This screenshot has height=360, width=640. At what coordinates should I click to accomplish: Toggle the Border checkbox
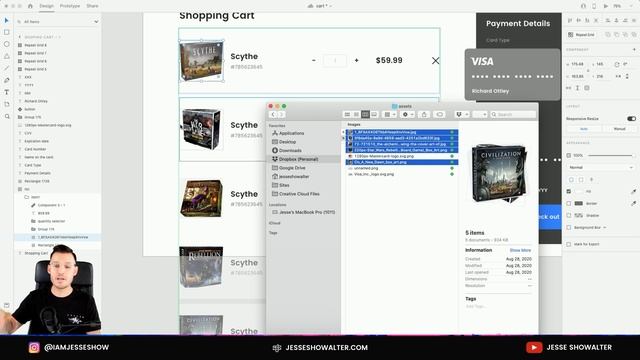(x=569, y=203)
